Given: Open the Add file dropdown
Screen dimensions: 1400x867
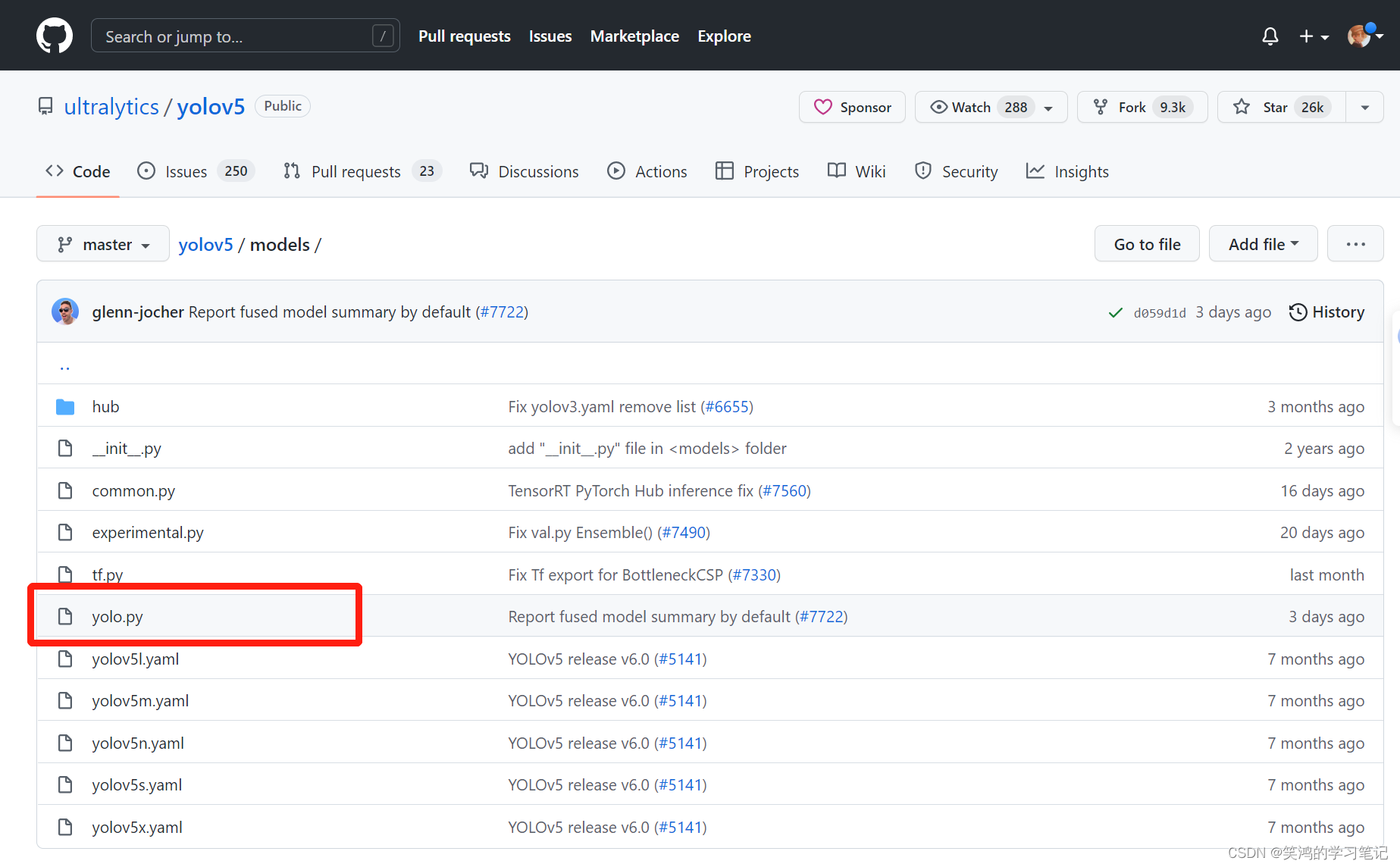Looking at the screenshot, I should pyautogui.click(x=1262, y=243).
